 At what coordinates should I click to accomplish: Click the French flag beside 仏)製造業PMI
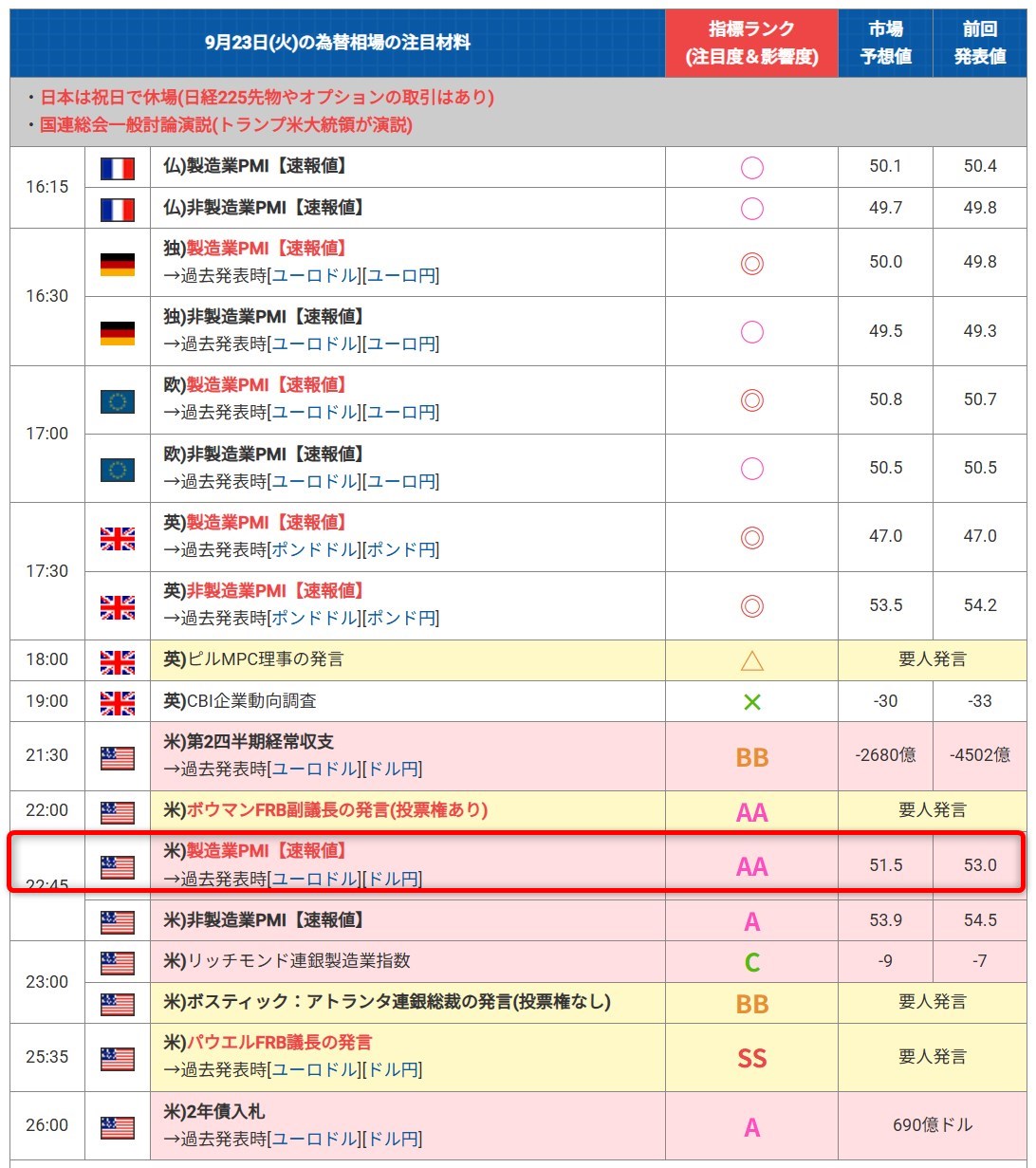pos(118,168)
